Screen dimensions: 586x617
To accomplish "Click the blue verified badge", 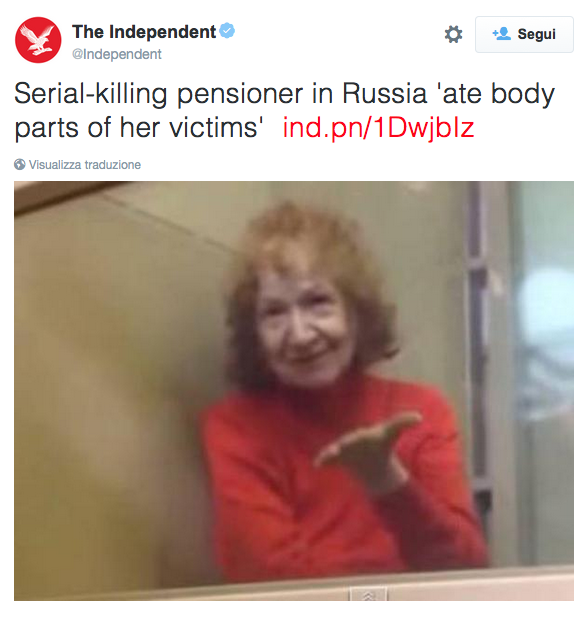I will coord(227,31).
